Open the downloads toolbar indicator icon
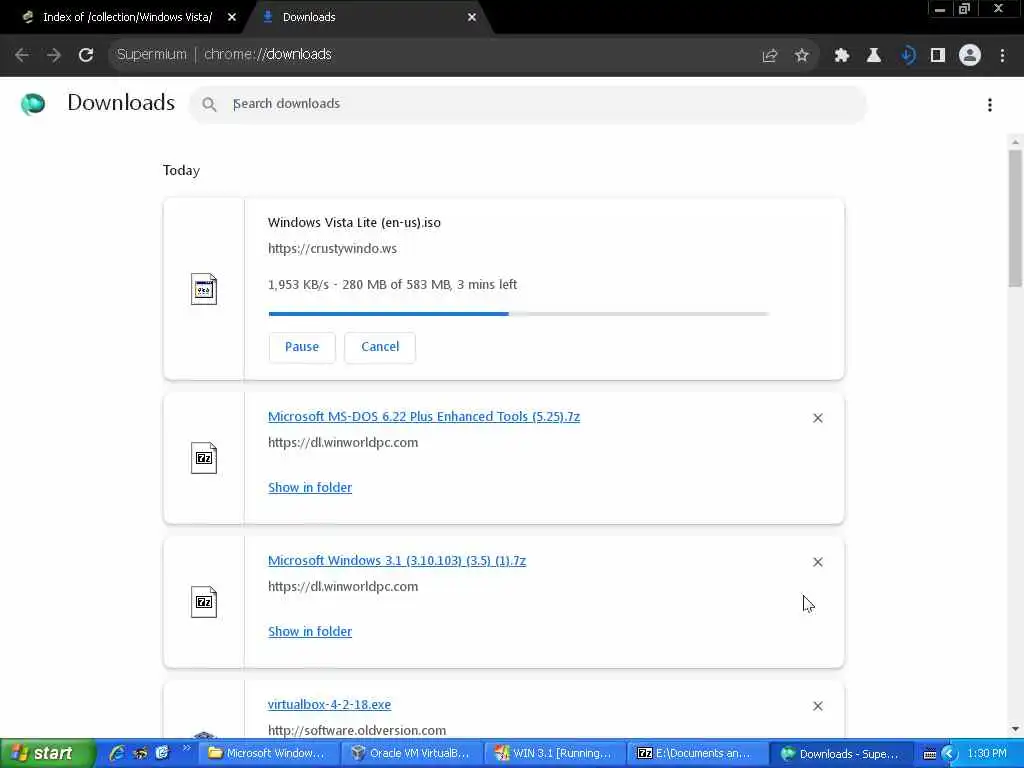The width and height of the screenshot is (1024, 768). pyautogui.click(x=907, y=56)
